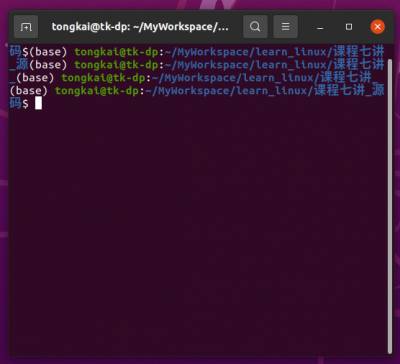Open the hamburger menu
This screenshot has height=364, width=400.
pyautogui.click(x=286, y=27)
